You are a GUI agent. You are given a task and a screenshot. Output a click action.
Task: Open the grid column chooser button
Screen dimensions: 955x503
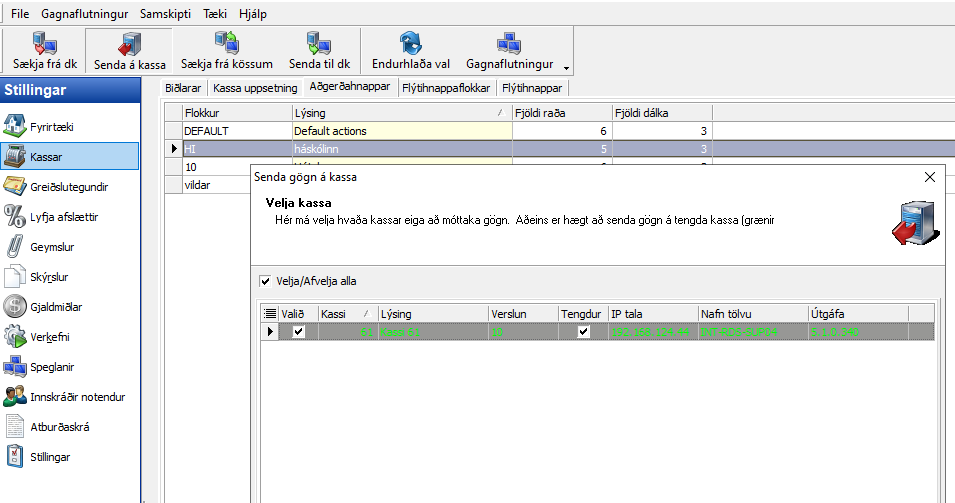[270, 314]
